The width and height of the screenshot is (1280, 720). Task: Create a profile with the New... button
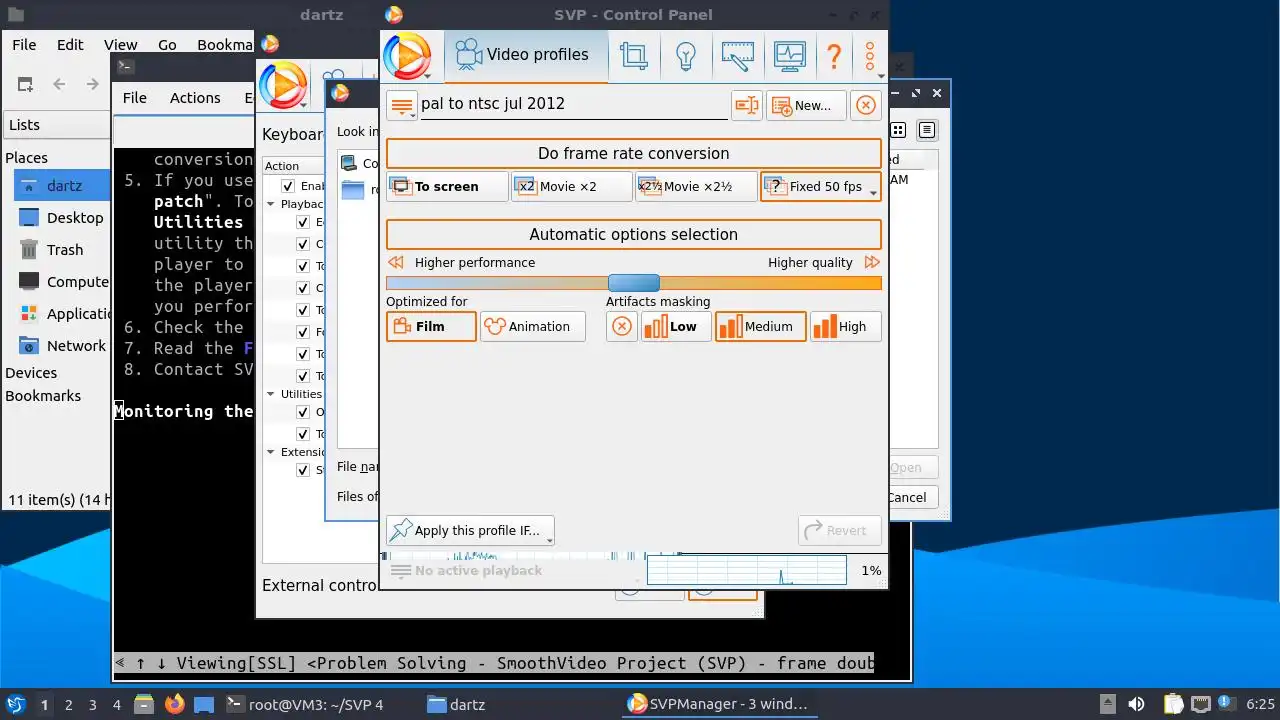[x=806, y=105]
